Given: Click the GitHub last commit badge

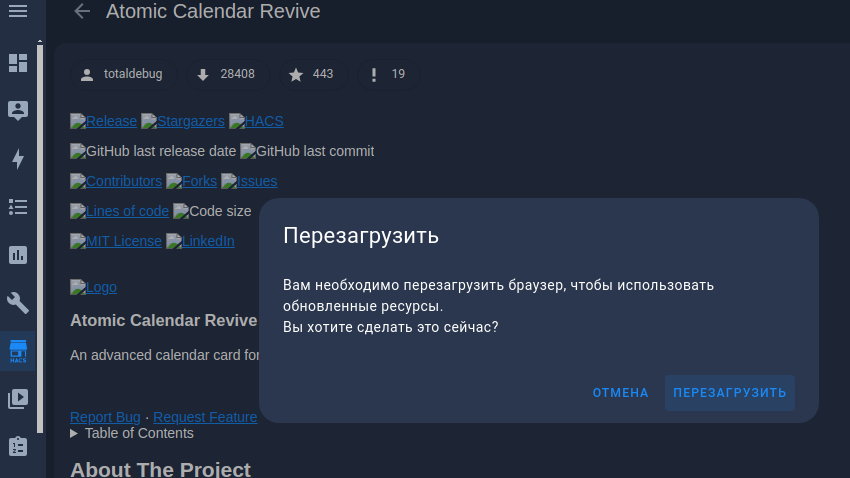Looking at the screenshot, I should point(307,151).
